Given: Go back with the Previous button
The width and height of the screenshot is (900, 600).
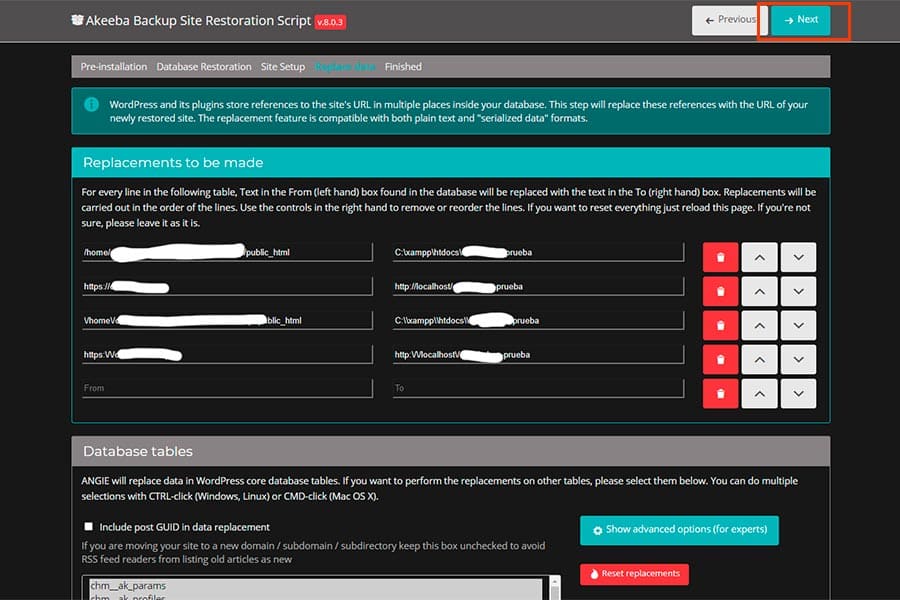Looking at the screenshot, I should (x=730, y=20).
